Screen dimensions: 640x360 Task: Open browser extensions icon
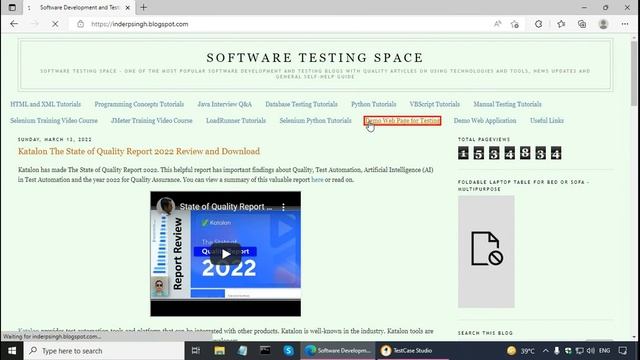coord(538,24)
